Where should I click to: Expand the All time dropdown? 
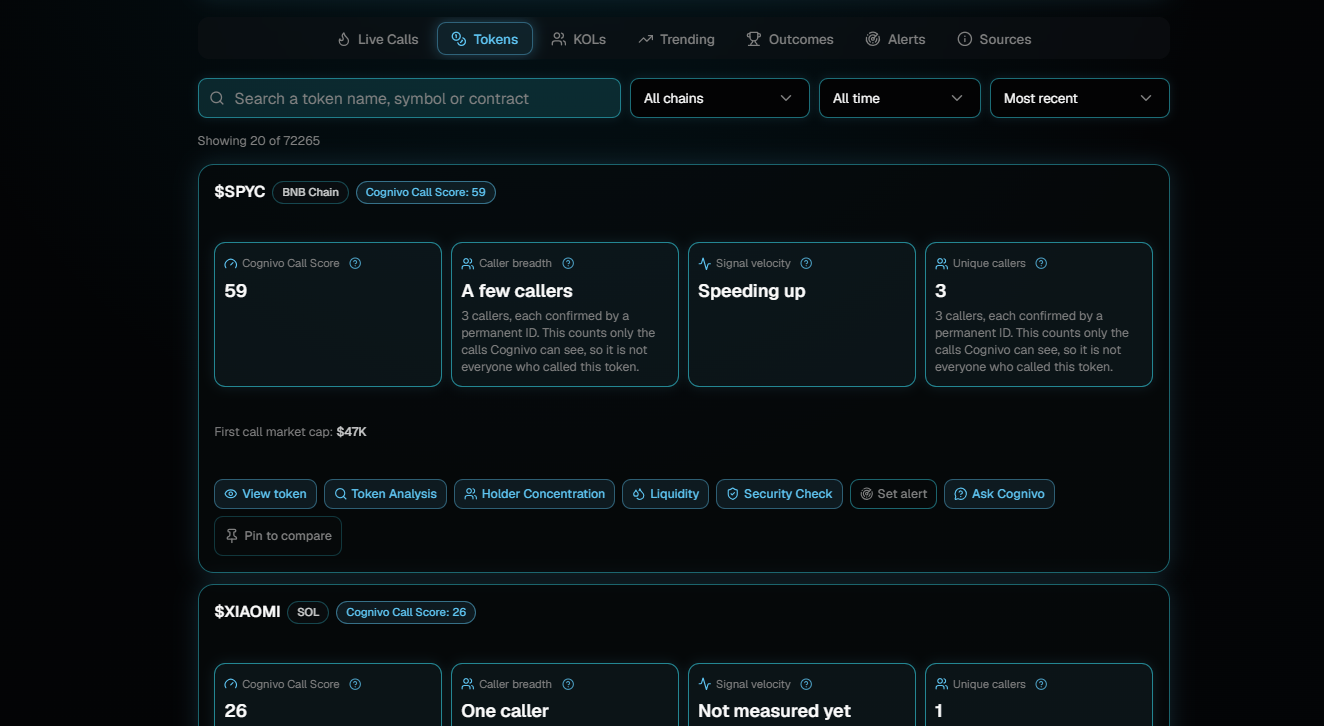900,98
